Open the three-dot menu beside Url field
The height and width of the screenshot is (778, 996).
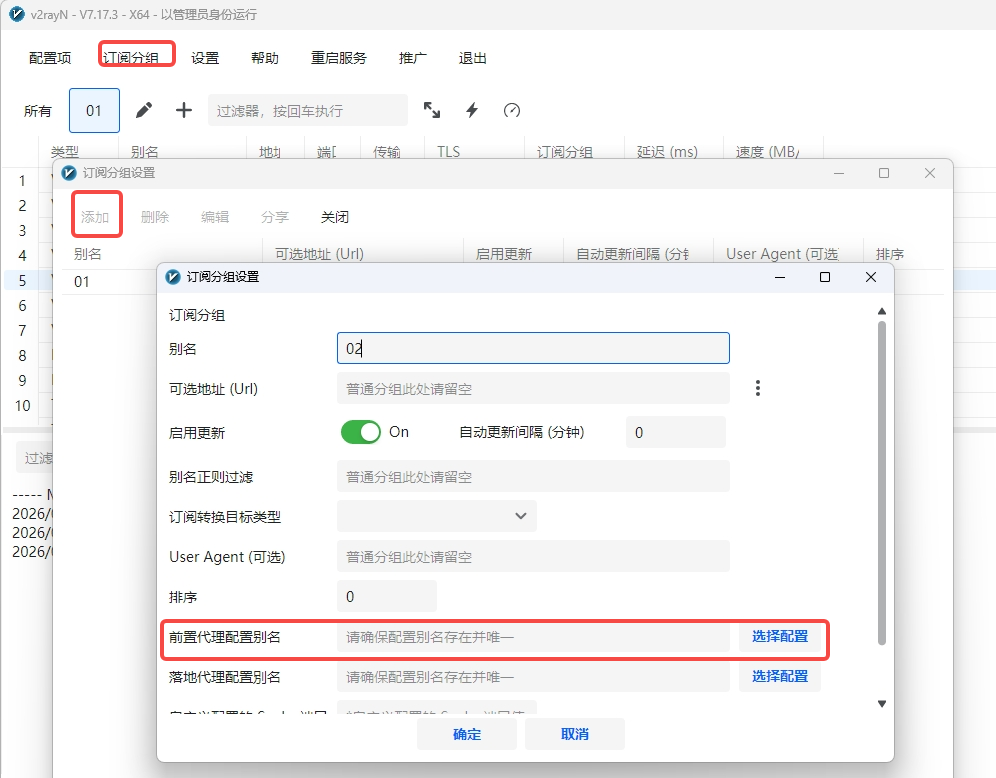(758, 388)
